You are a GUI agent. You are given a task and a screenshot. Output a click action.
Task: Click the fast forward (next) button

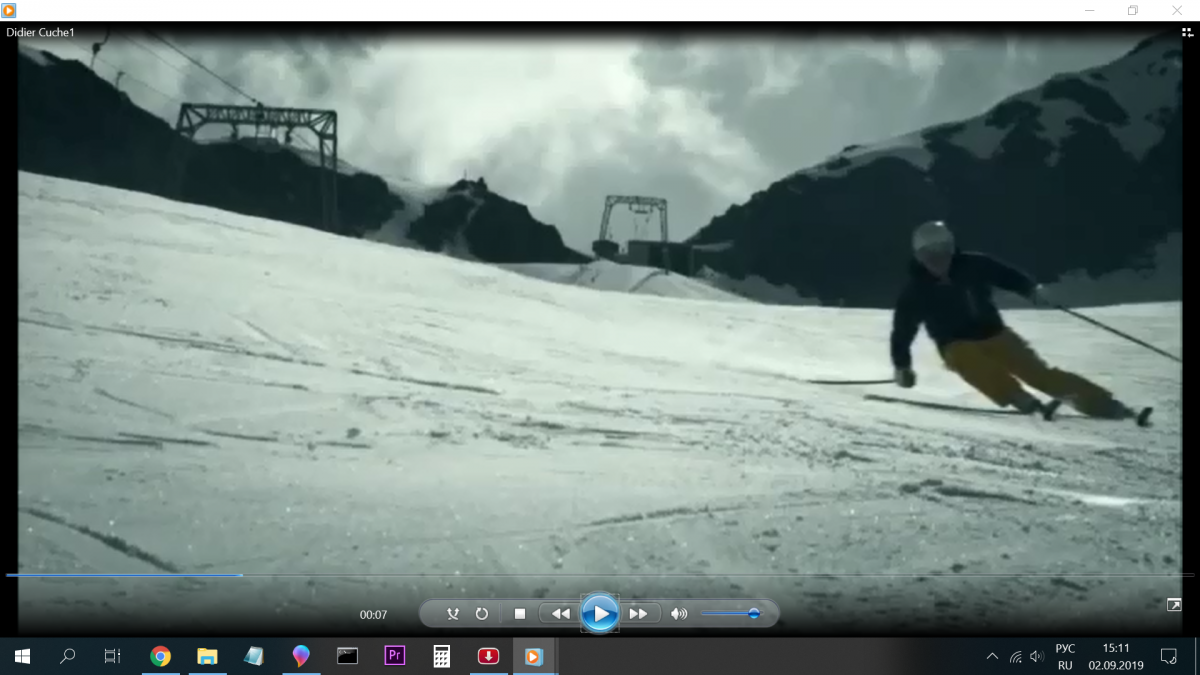pos(639,614)
